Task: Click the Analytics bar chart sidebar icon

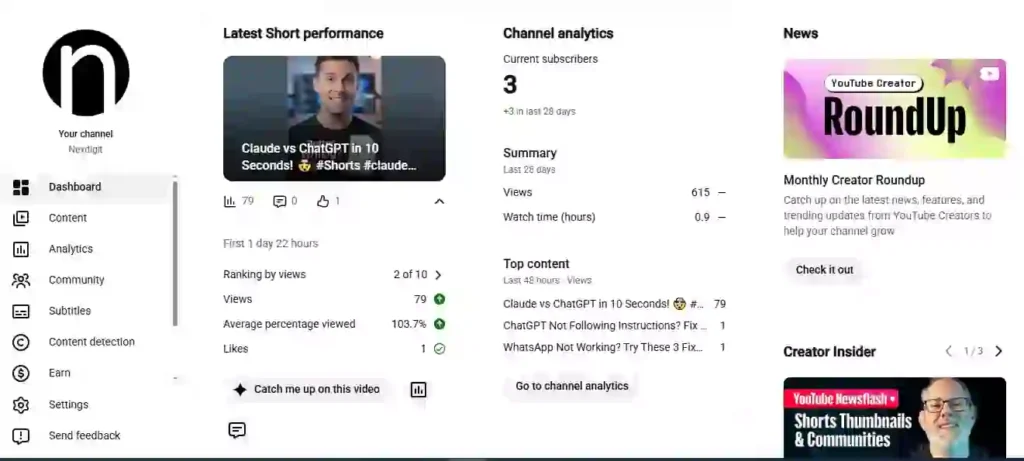Action: (21, 249)
